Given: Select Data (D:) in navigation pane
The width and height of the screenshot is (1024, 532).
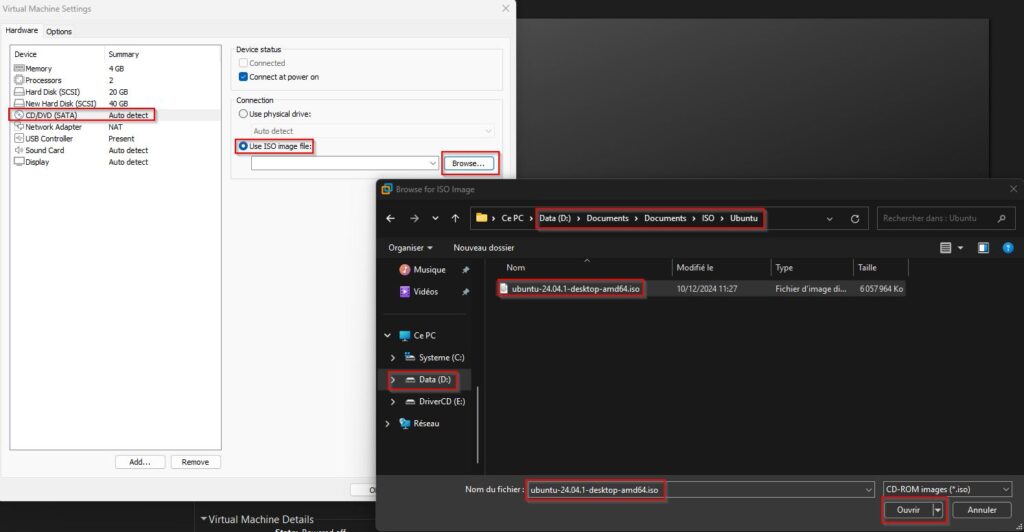Looking at the screenshot, I should [x=428, y=380].
